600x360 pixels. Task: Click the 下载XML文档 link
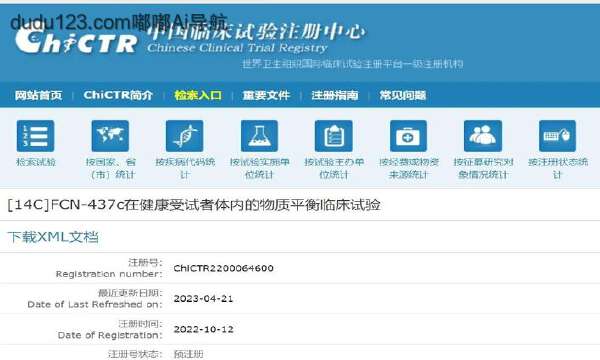tap(53, 237)
